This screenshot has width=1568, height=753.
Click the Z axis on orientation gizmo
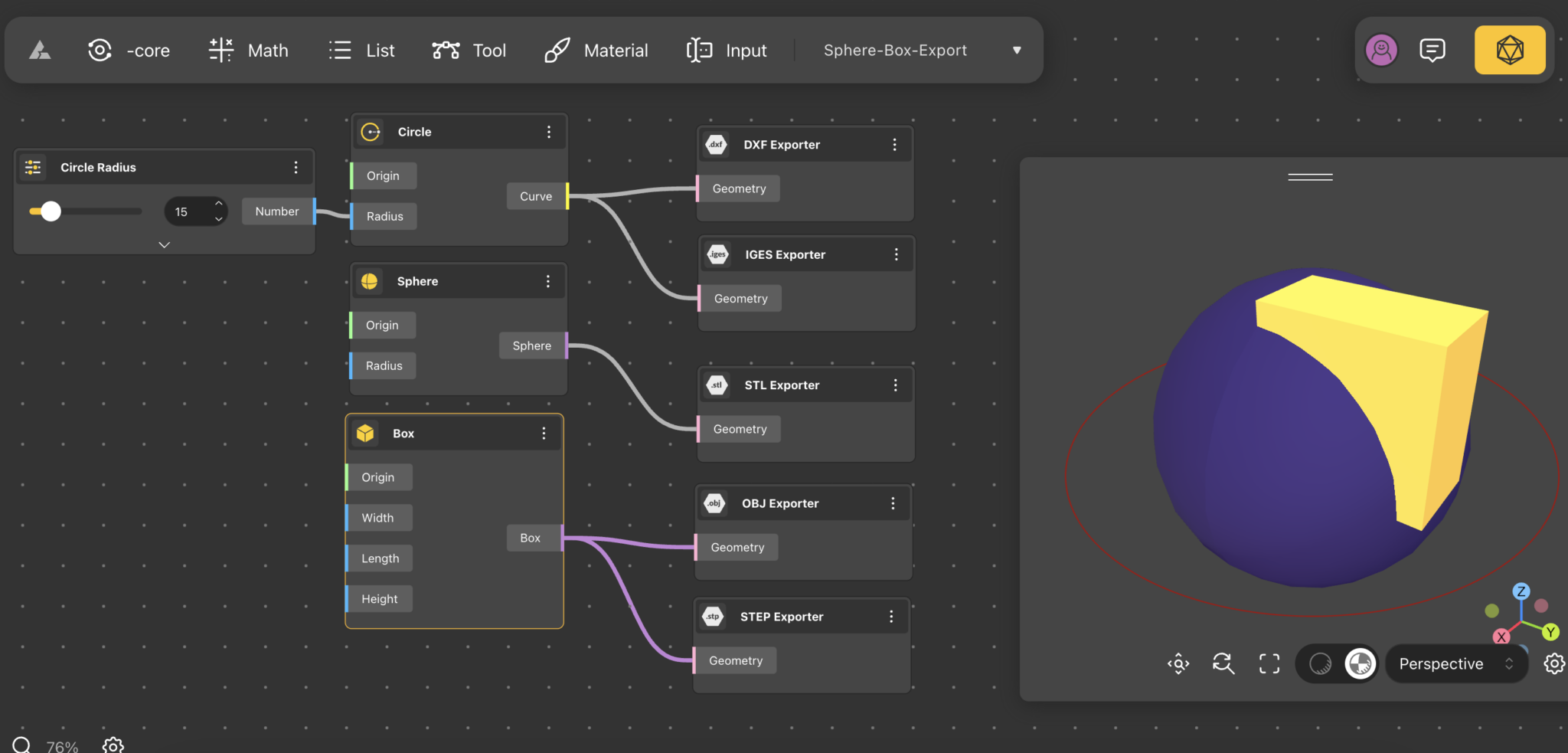[x=1521, y=591]
